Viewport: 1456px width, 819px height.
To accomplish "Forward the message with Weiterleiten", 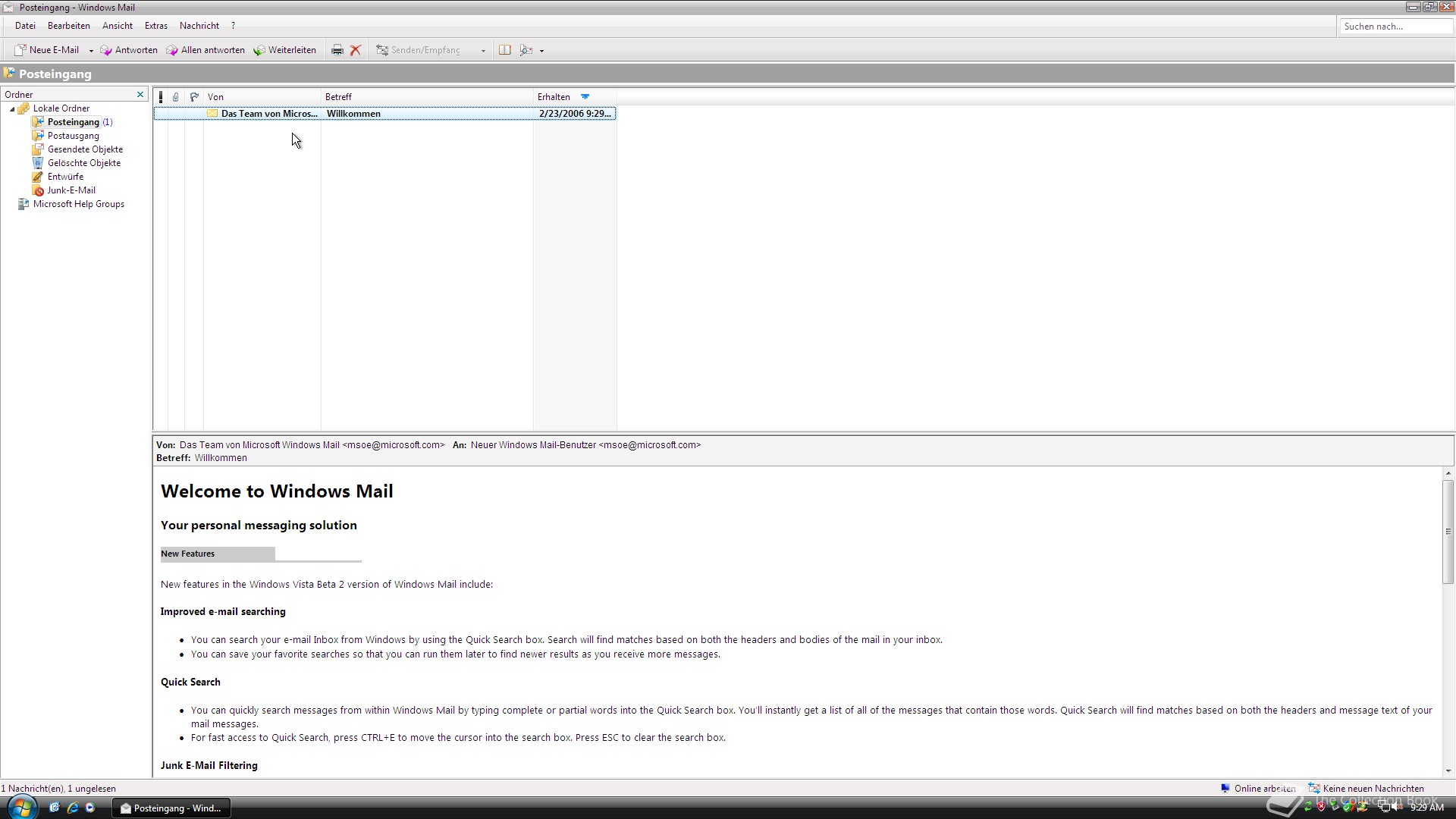I will click(x=284, y=50).
